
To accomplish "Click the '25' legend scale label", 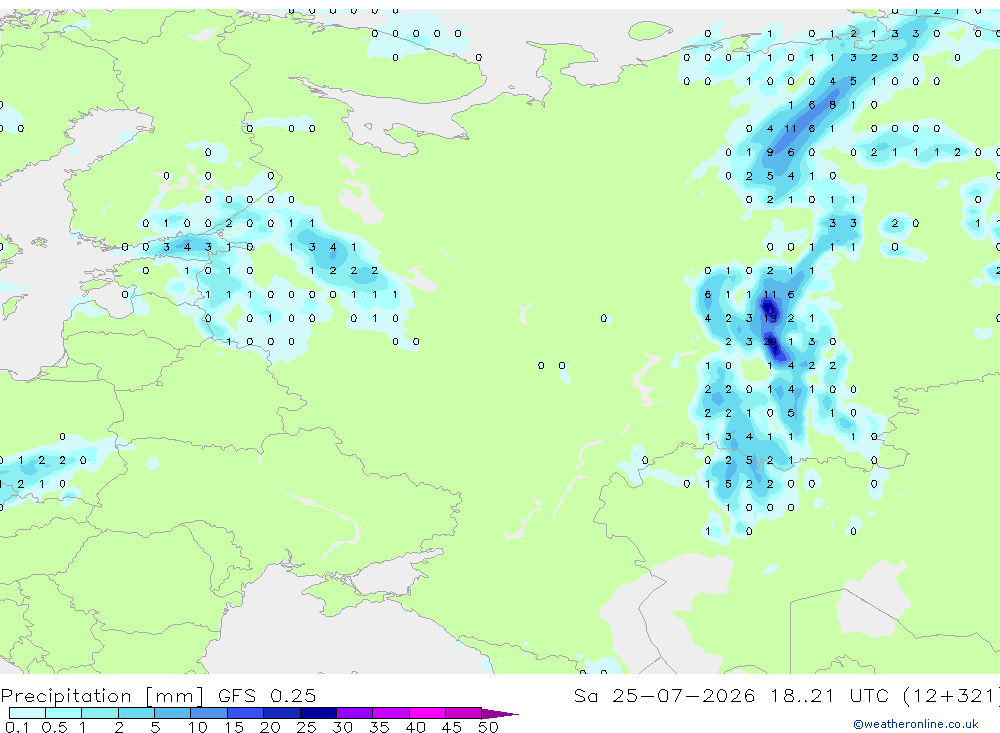I will [x=306, y=727].
